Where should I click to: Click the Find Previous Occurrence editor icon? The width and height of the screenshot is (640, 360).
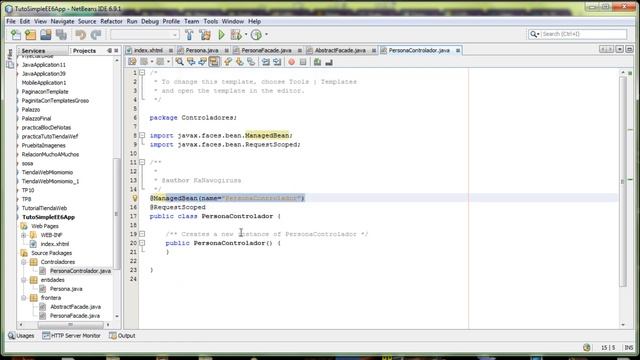point(191,62)
